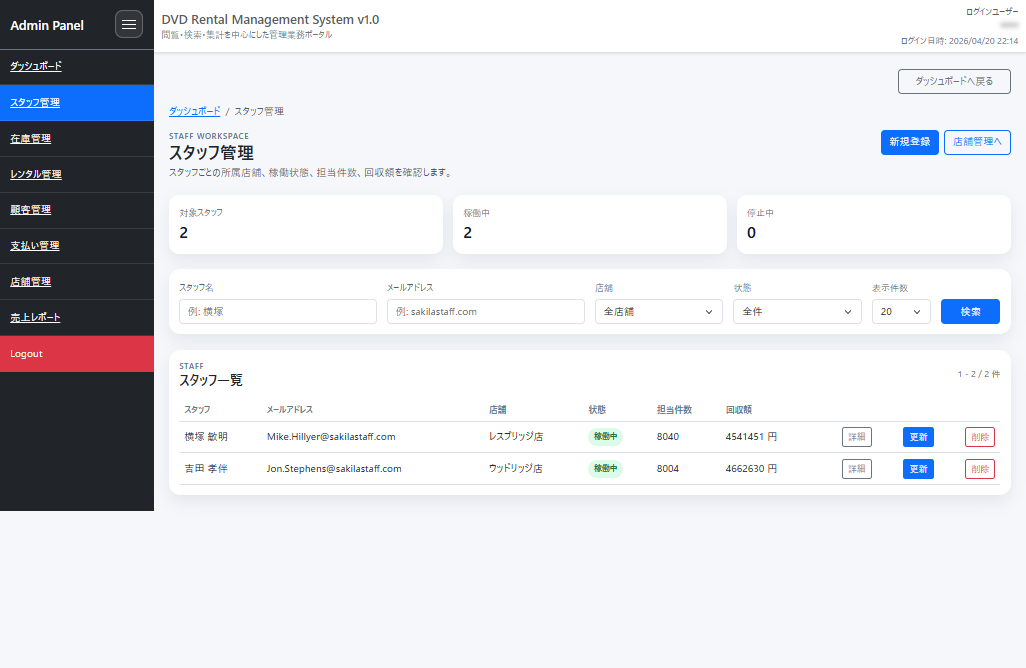Click the 店舗管理へ button
1026x668 pixels.
tap(977, 142)
